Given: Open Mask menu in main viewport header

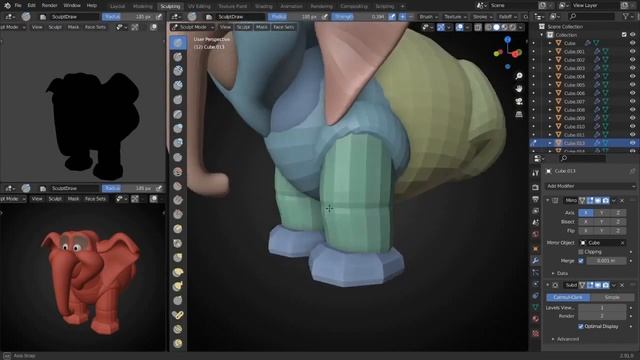Looking at the screenshot, I should tap(261, 27).
